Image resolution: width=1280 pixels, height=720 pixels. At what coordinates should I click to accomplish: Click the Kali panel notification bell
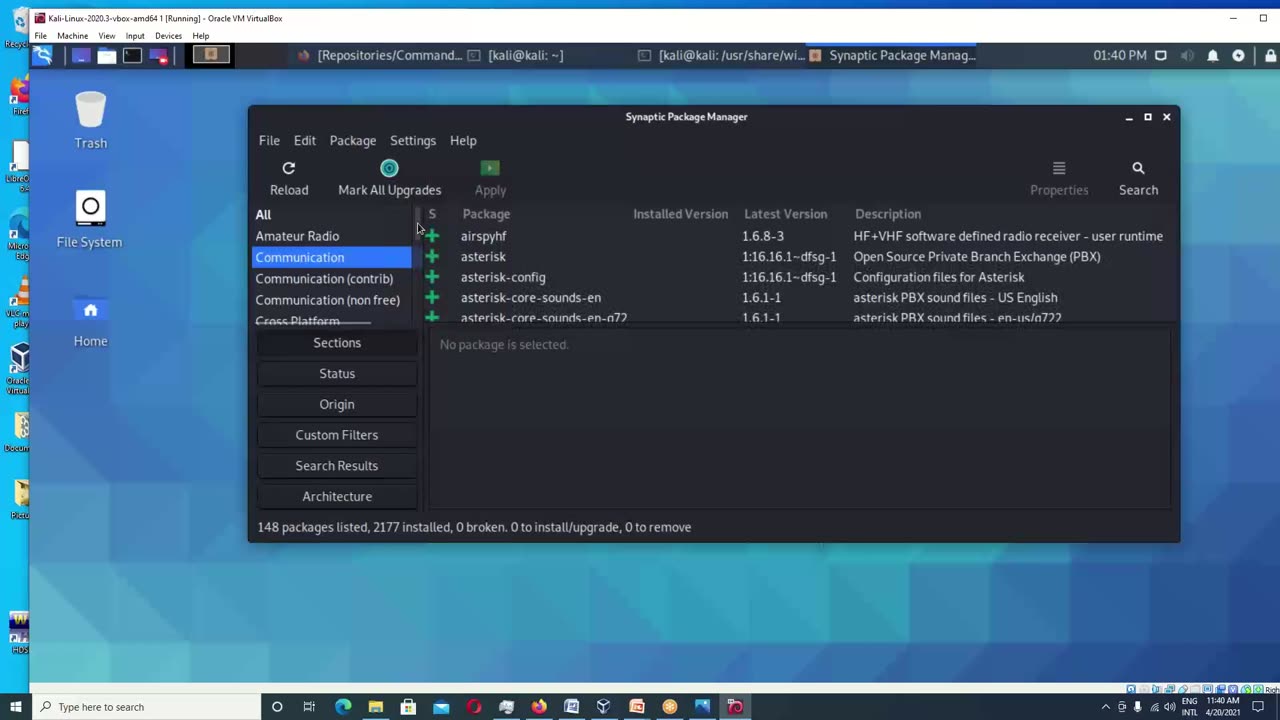pyautogui.click(x=1212, y=56)
